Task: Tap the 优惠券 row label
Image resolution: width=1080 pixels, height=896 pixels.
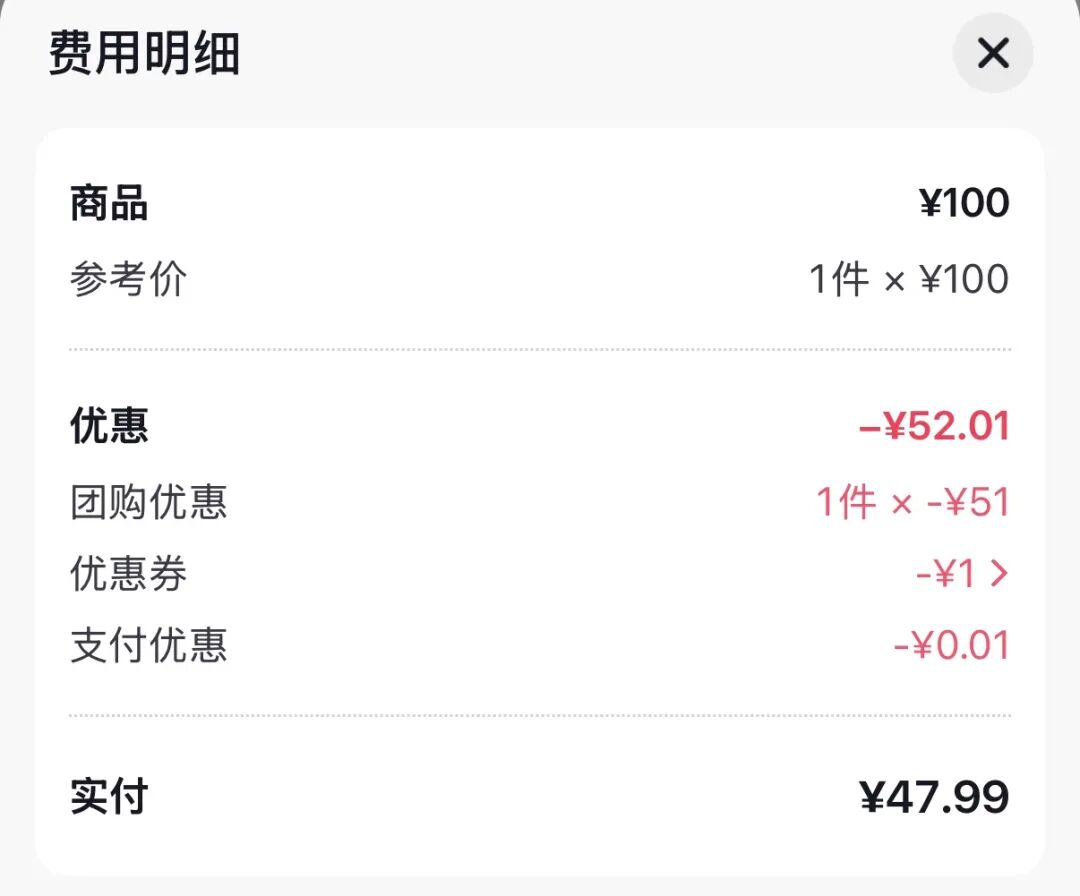Action: pos(128,574)
